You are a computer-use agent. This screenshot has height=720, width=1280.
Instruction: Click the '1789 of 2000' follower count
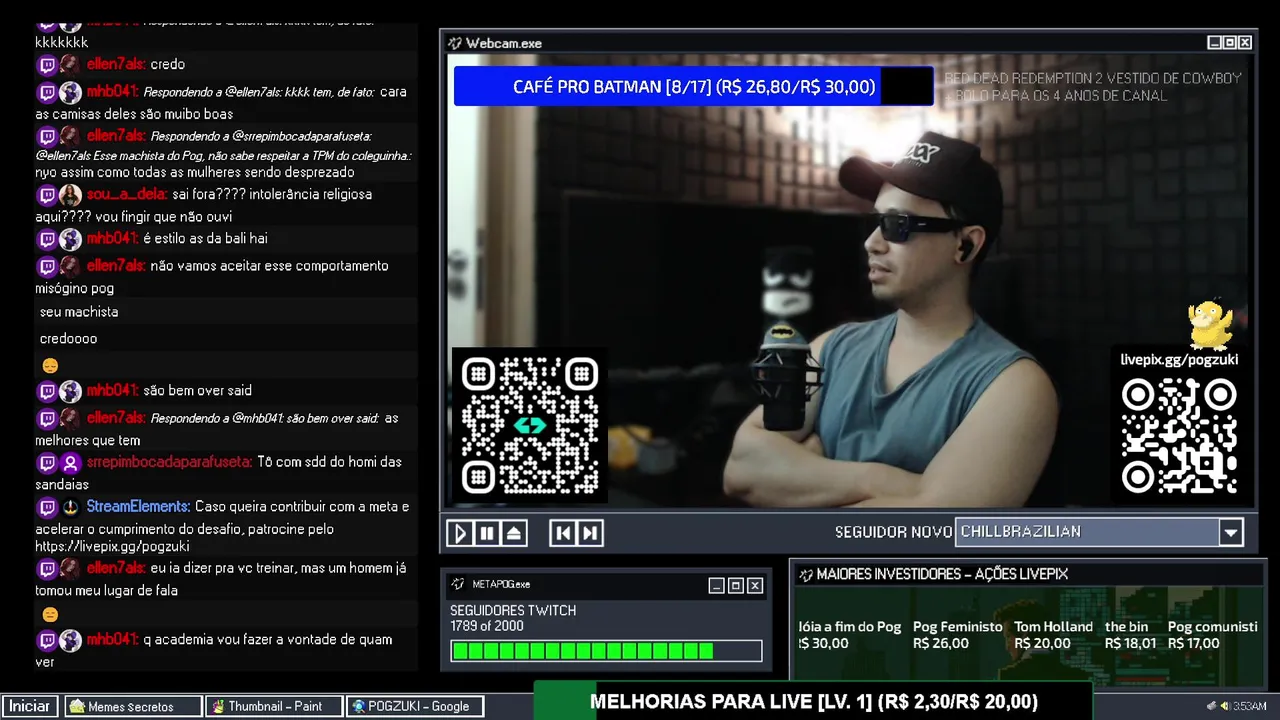[487, 626]
